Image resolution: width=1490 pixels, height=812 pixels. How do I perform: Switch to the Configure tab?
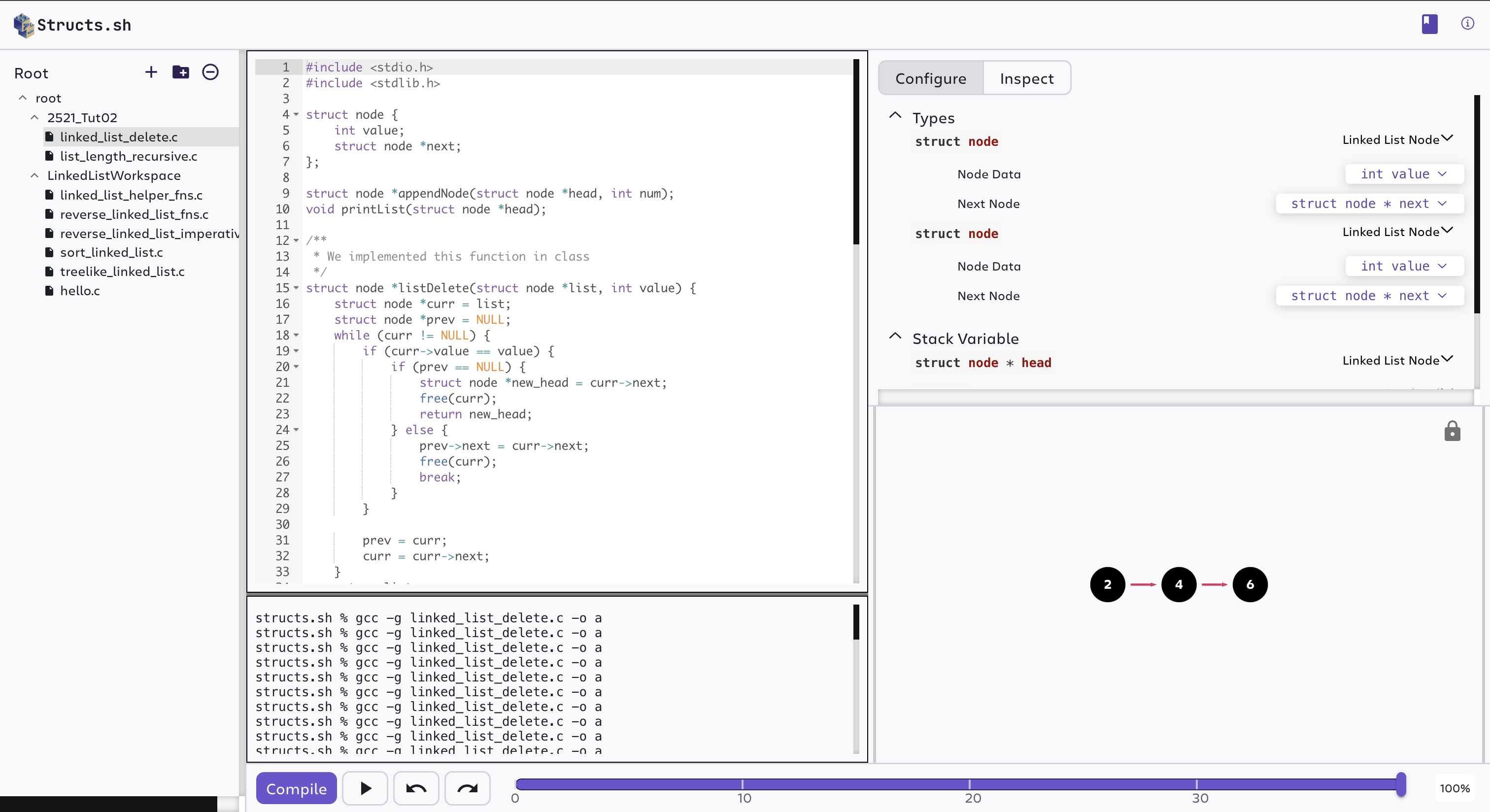point(931,78)
